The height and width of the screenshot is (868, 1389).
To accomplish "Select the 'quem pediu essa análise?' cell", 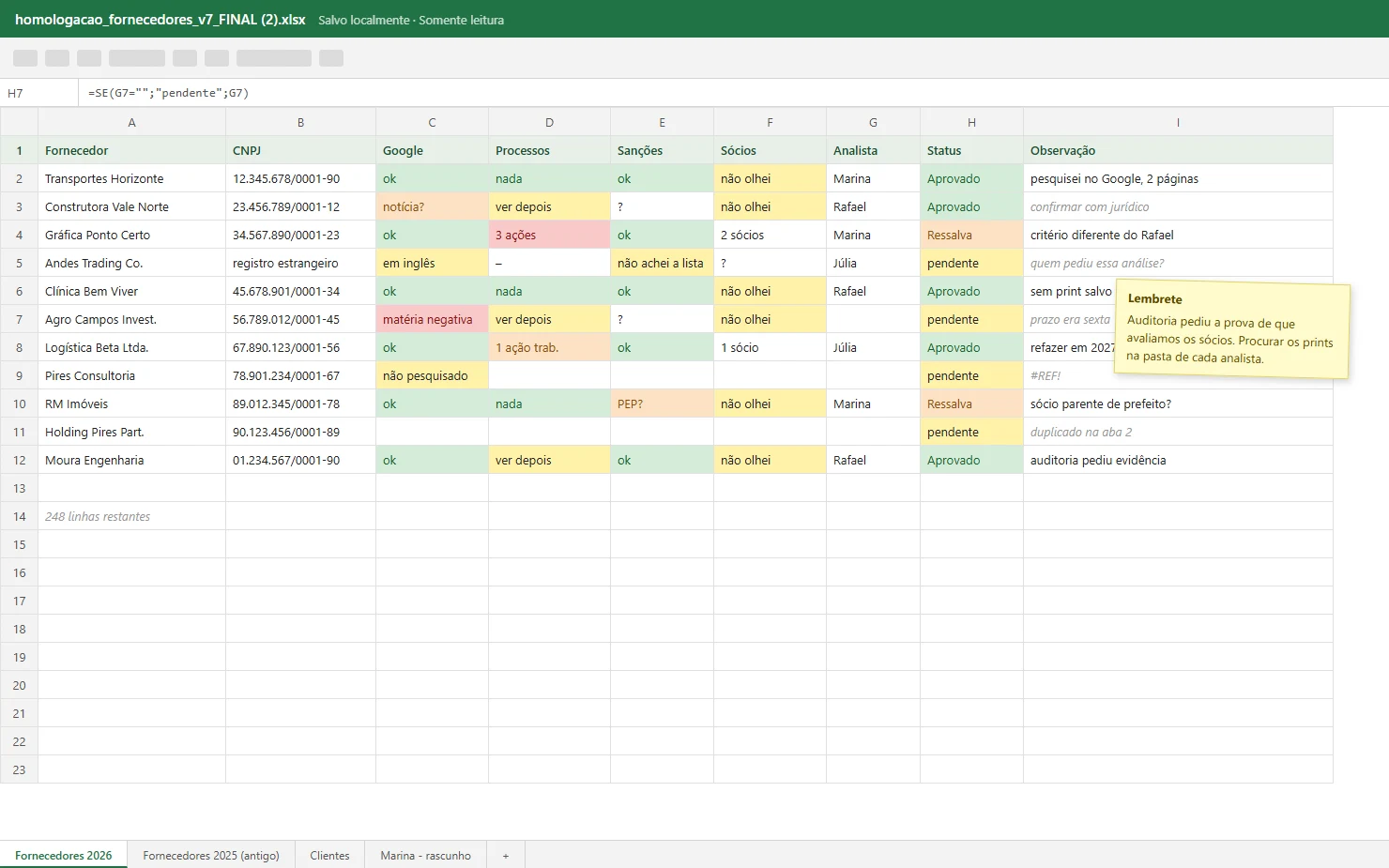I will [x=1178, y=263].
